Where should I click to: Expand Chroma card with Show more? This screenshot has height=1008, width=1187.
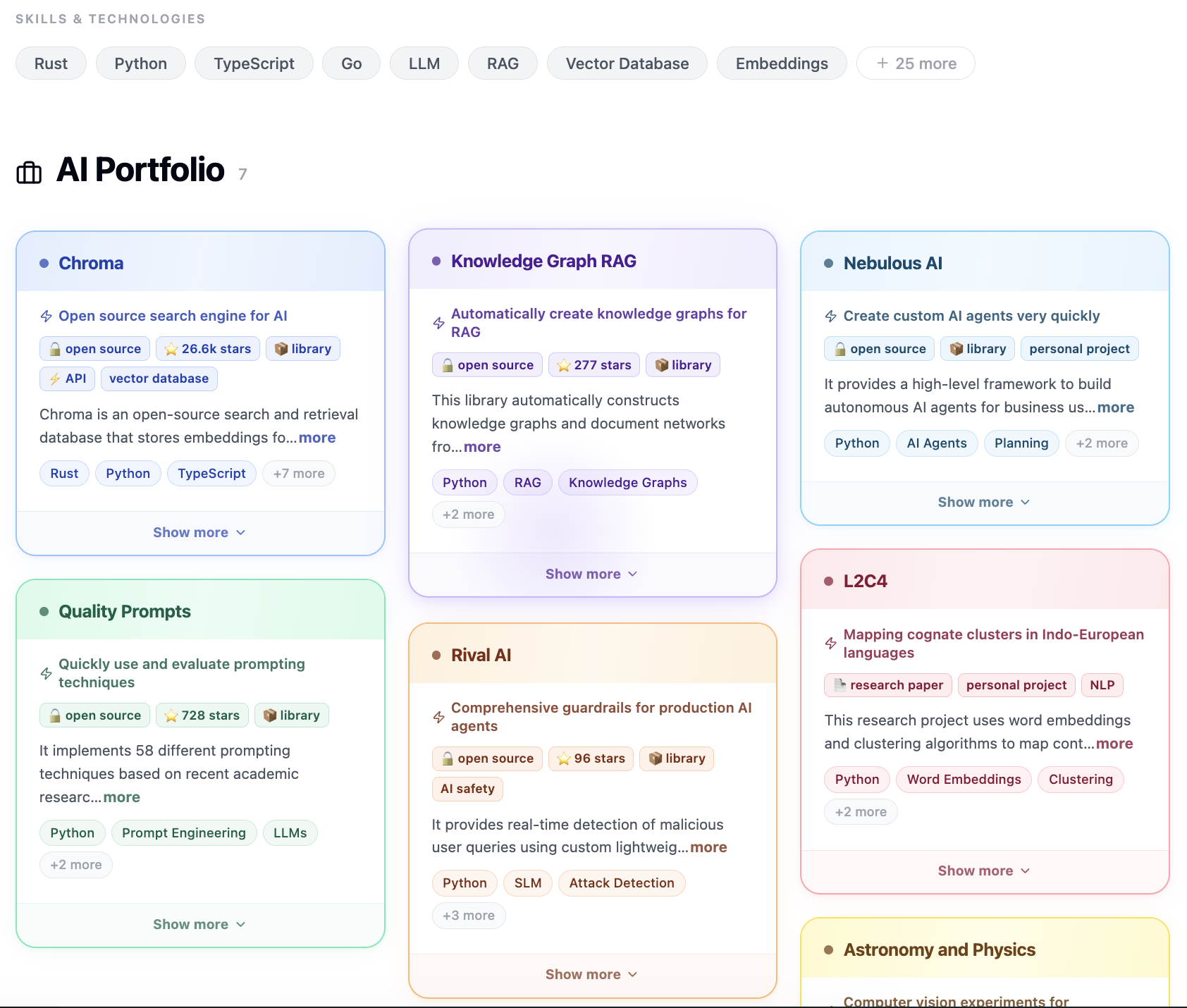tap(199, 533)
